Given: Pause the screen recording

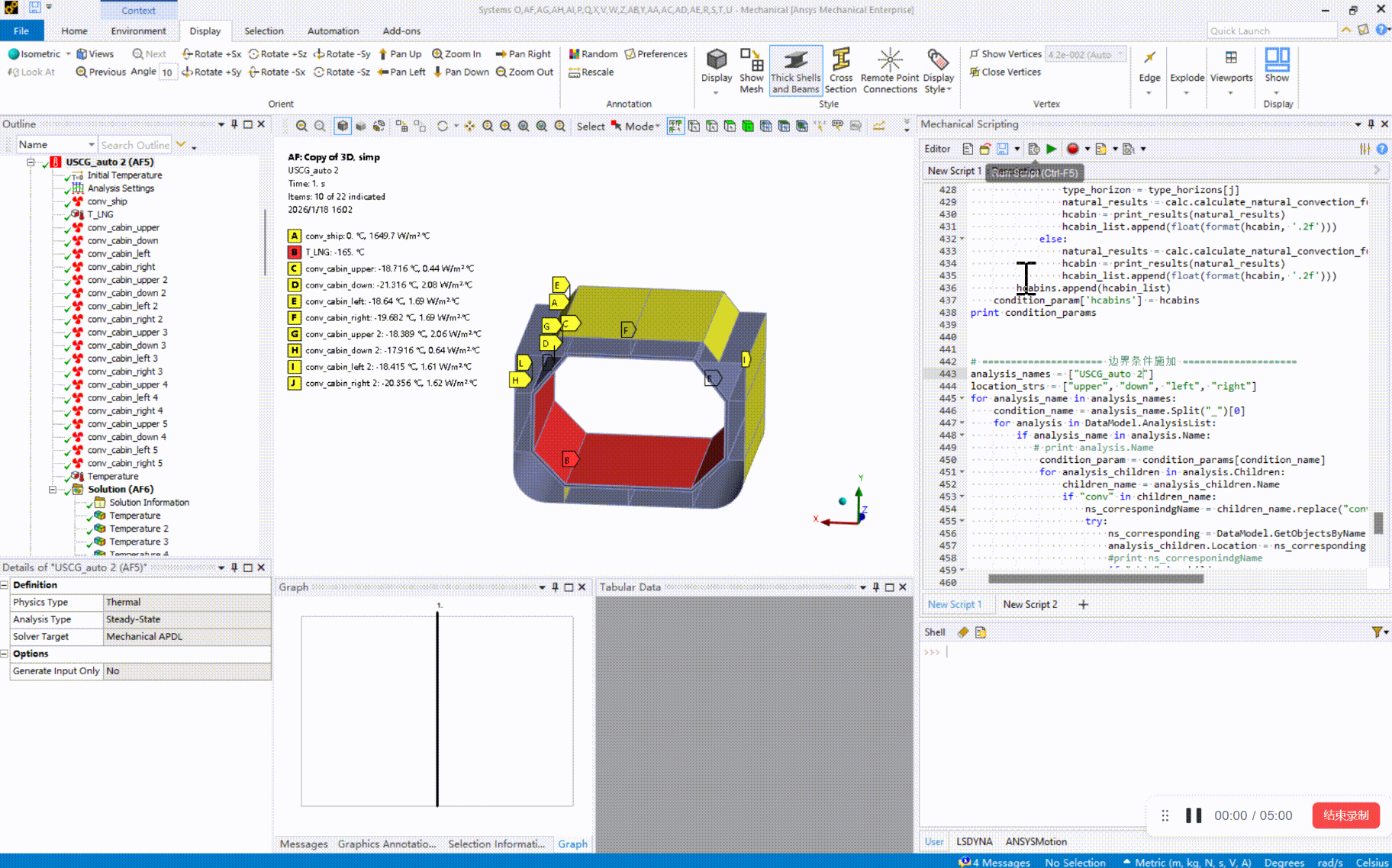Looking at the screenshot, I should 1194,815.
